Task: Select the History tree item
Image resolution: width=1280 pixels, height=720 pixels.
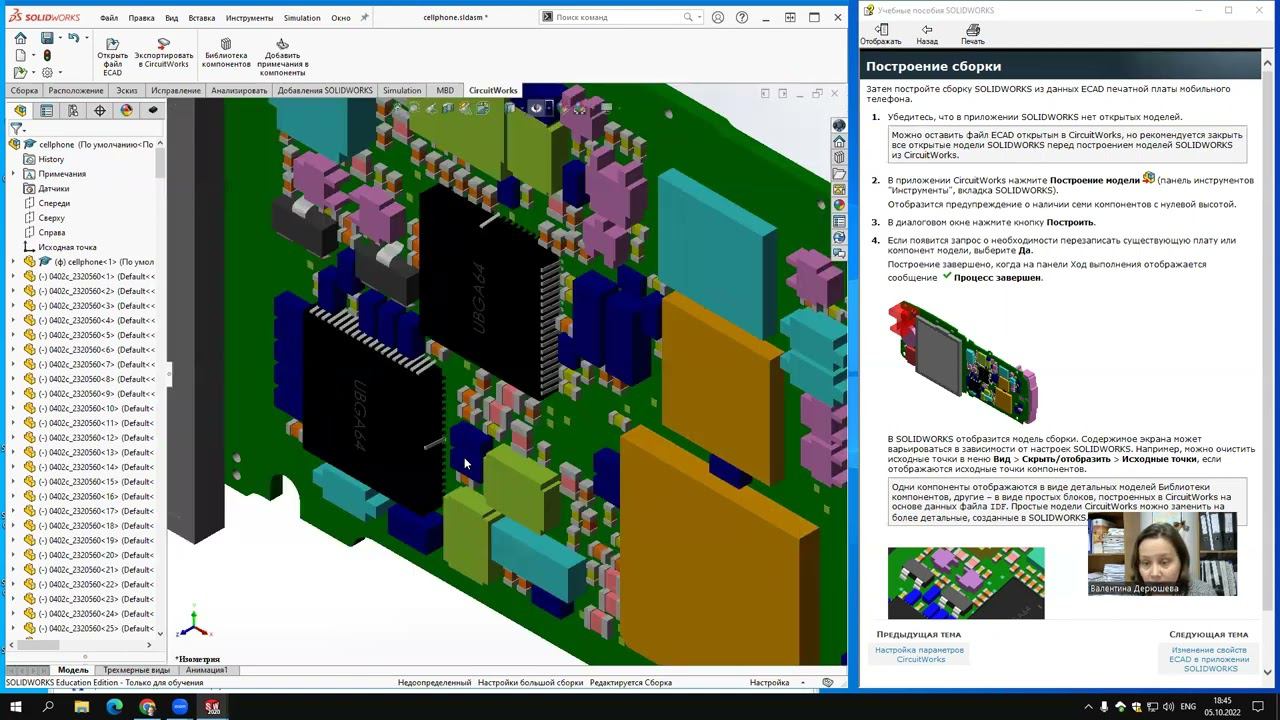Action: point(51,159)
